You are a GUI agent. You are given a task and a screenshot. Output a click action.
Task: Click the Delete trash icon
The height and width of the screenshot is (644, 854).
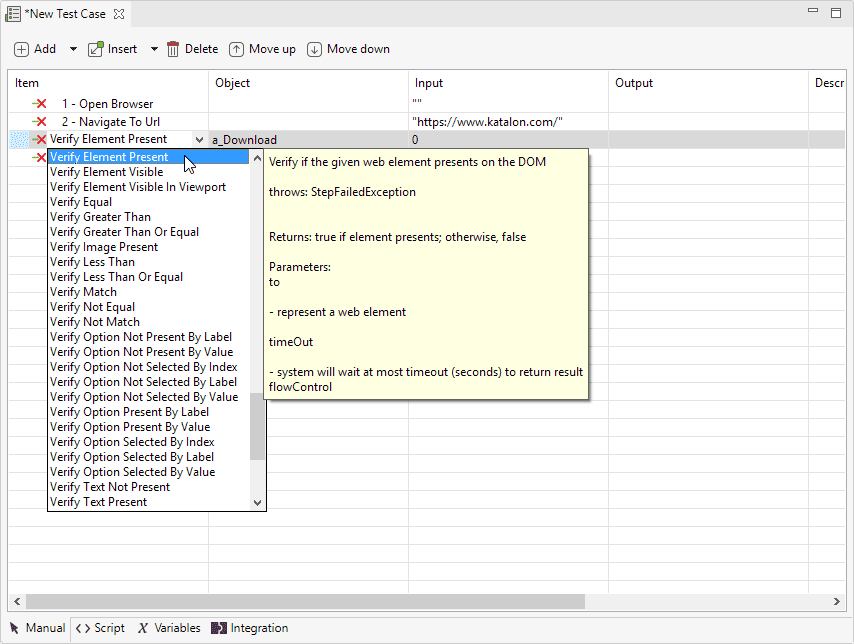point(173,49)
